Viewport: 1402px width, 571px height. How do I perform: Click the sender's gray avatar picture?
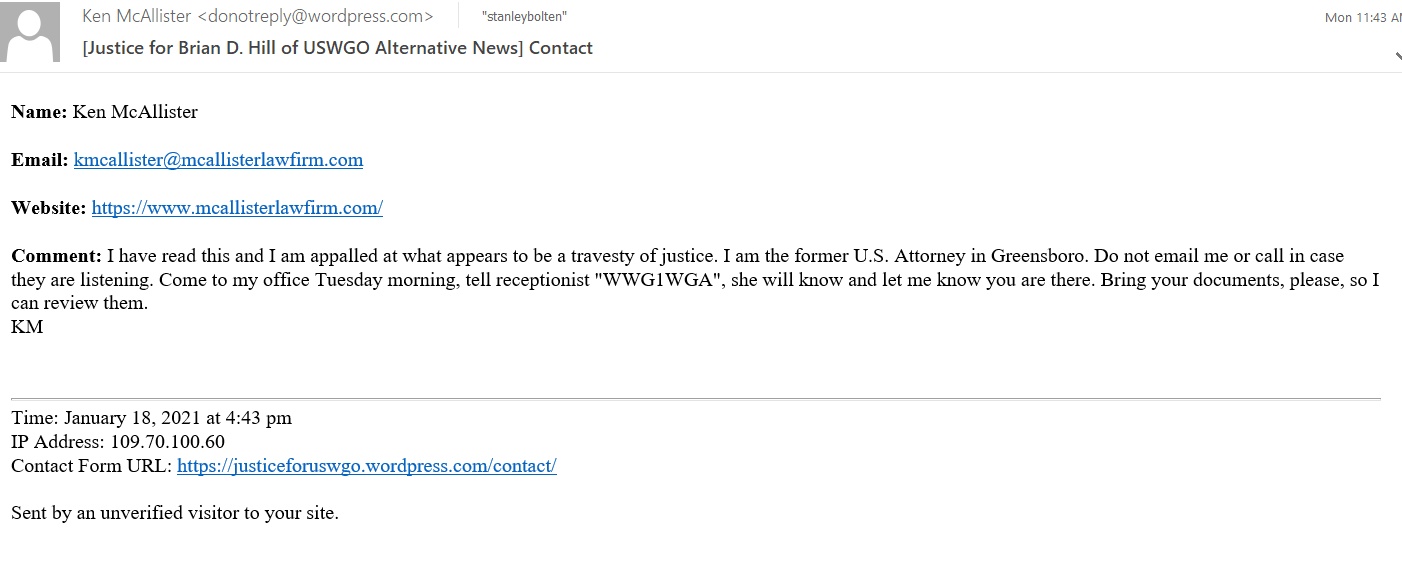[29, 31]
